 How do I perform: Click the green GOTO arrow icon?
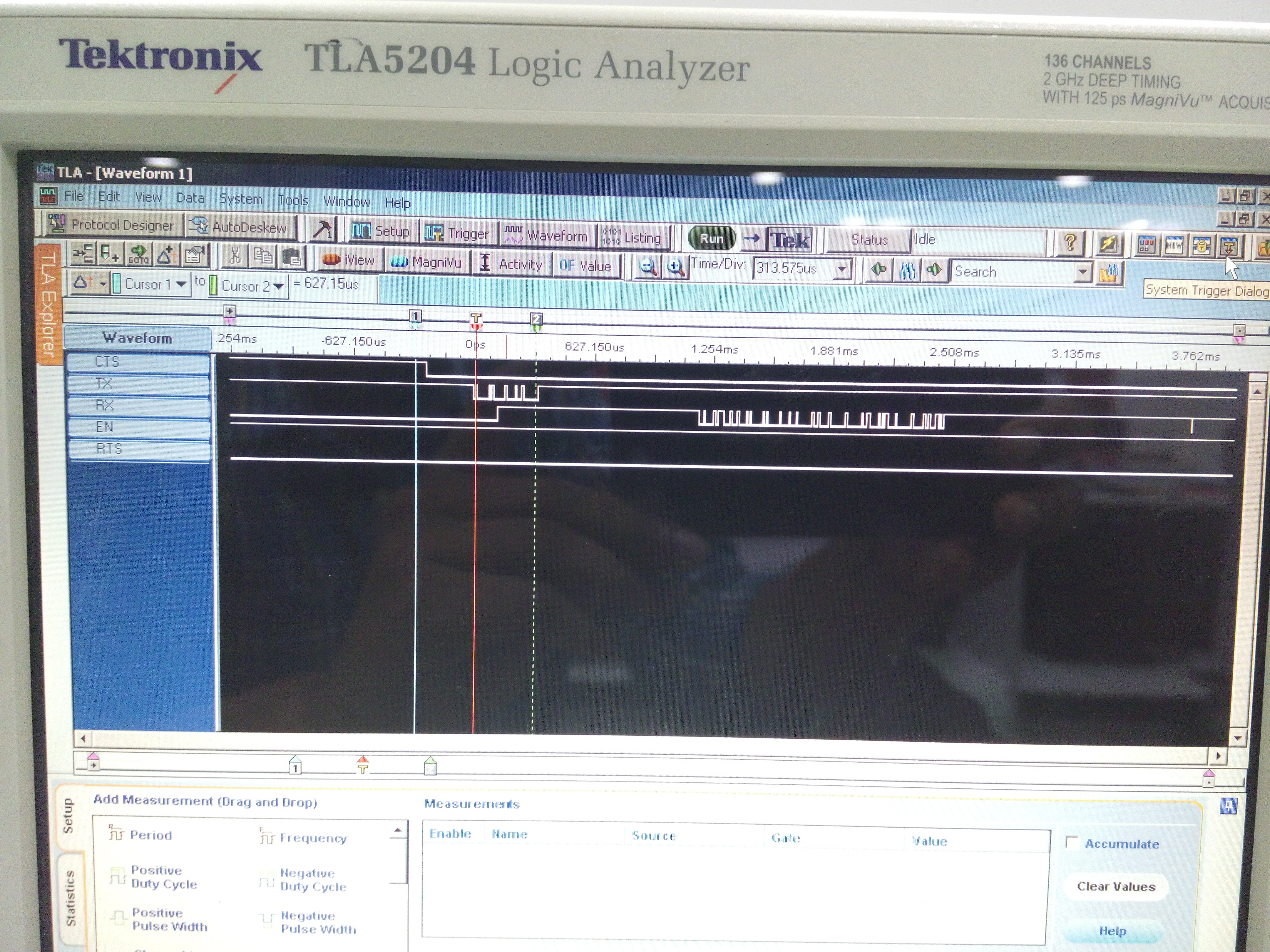pos(138,254)
